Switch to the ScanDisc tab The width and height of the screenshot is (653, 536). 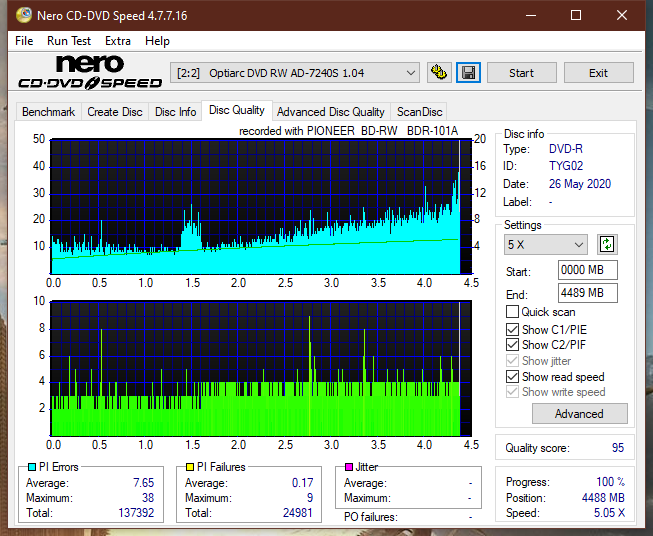419,112
